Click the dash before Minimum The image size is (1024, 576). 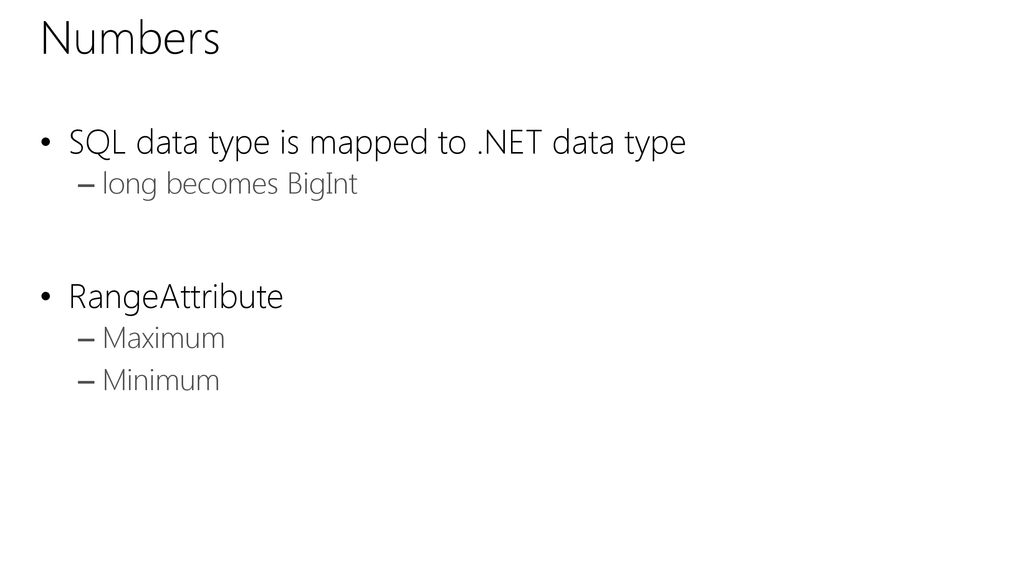coord(86,382)
